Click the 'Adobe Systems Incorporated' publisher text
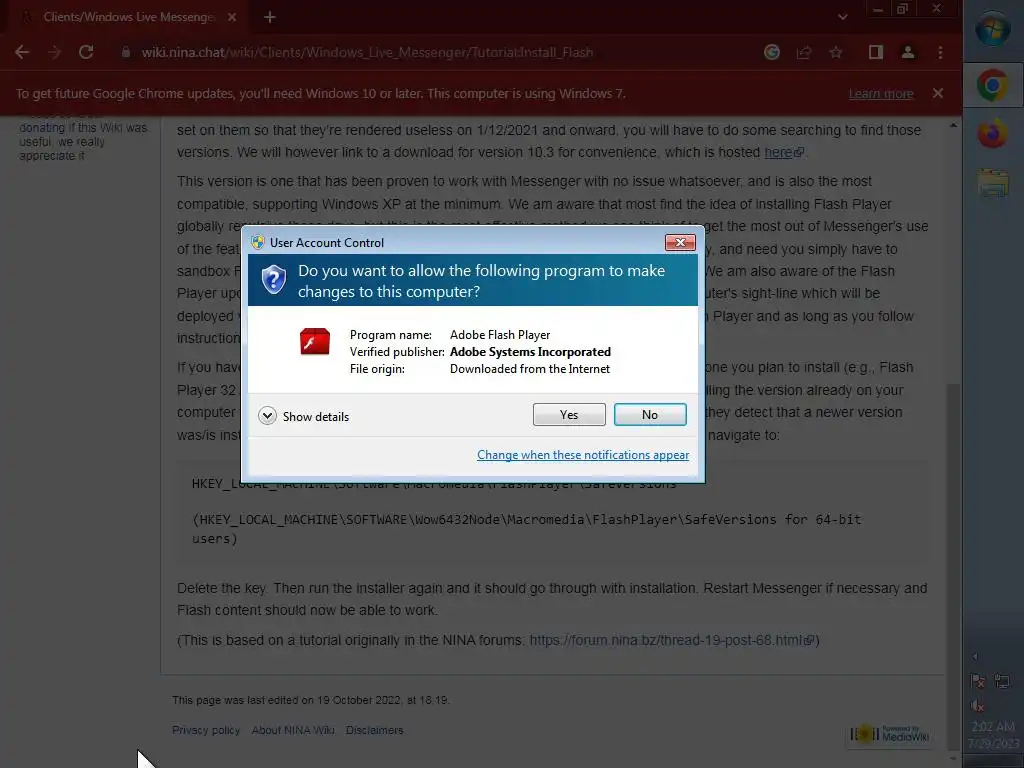The height and width of the screenshot is (768, 1024). pos(530,352)
